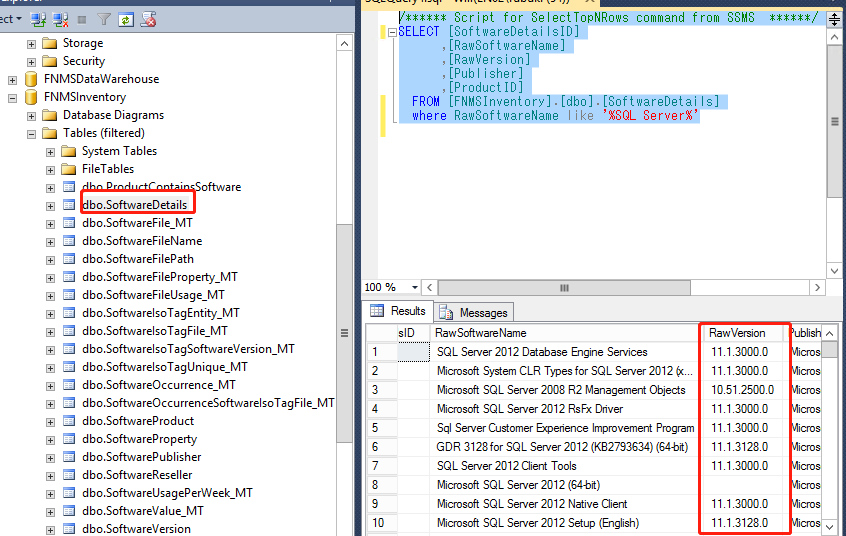
Task: Expand FileTables folder
Action: click(50, 170)
